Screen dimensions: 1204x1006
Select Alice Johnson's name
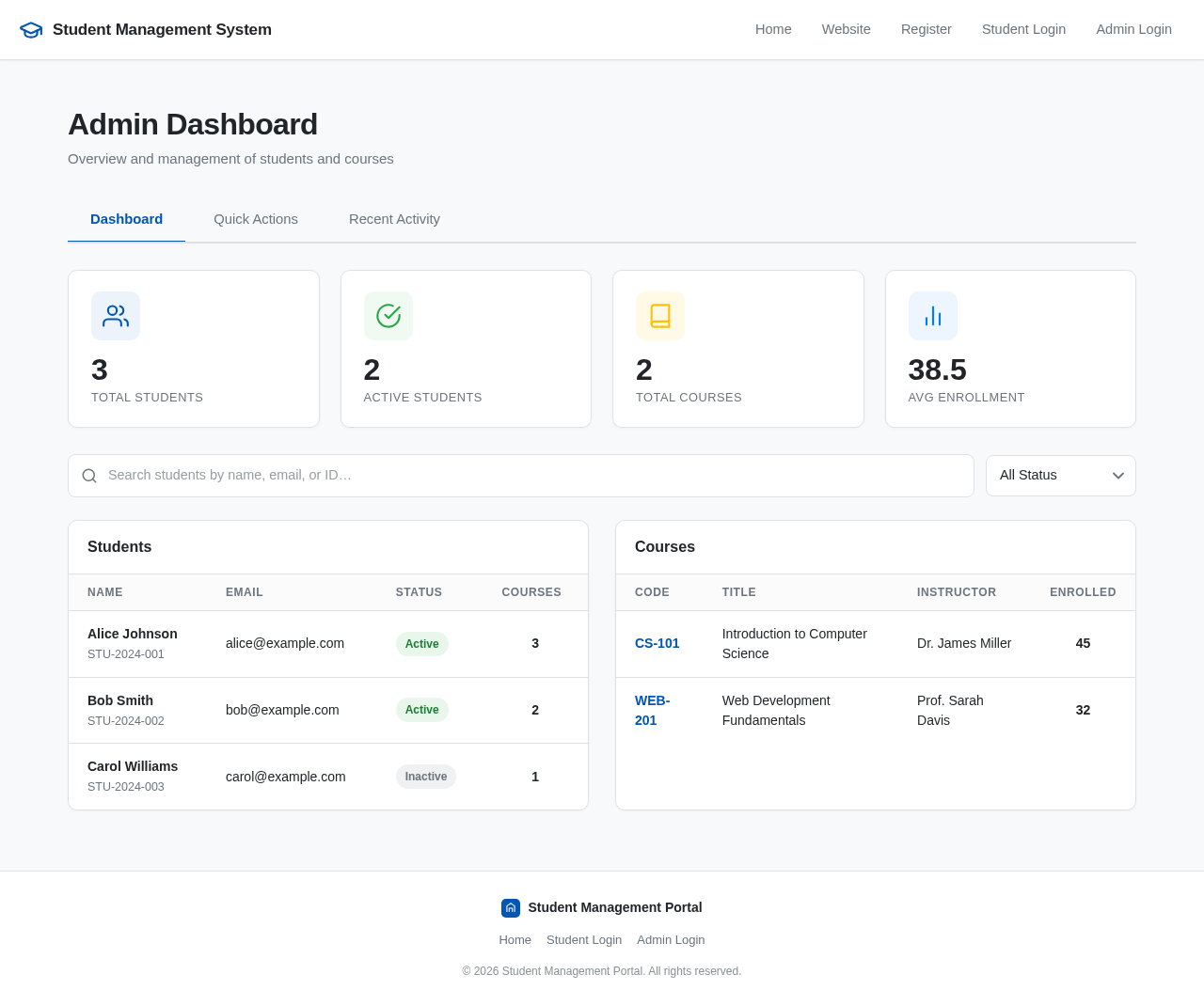(x=133, y=634)
